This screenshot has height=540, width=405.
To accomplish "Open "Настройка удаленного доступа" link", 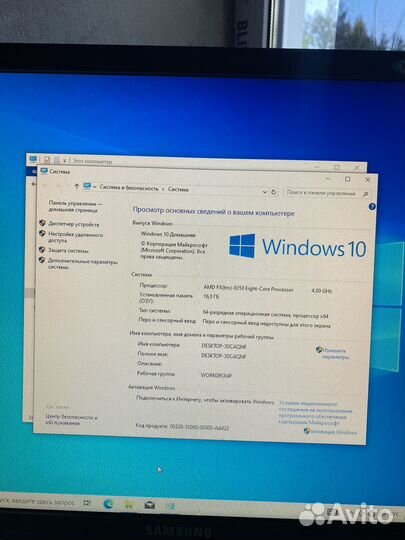I will [x=75, y=237].
